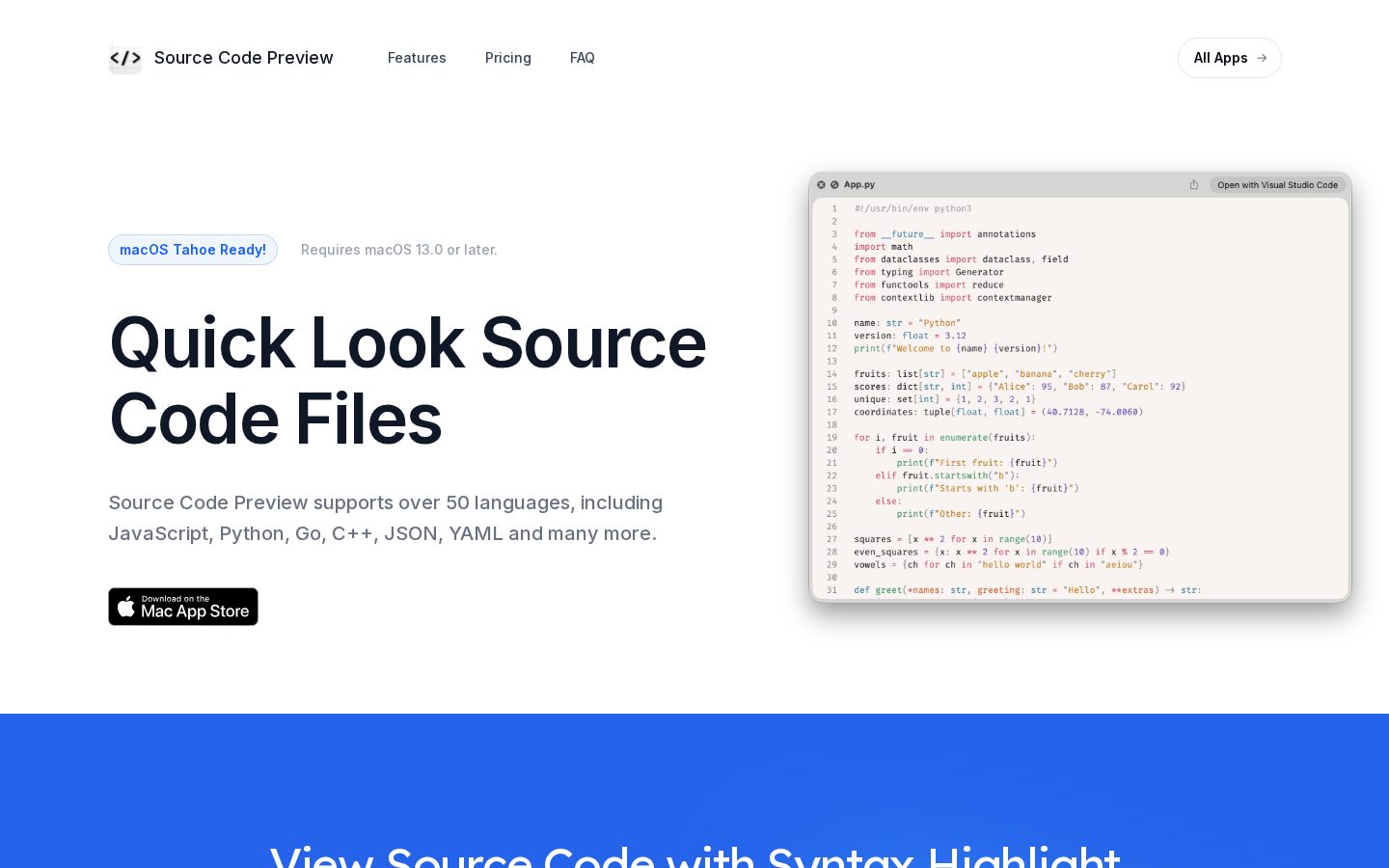Click the "for i, fruit in enumerate(fruits):" line
1389x868 pixels.
tap(944, 438)
